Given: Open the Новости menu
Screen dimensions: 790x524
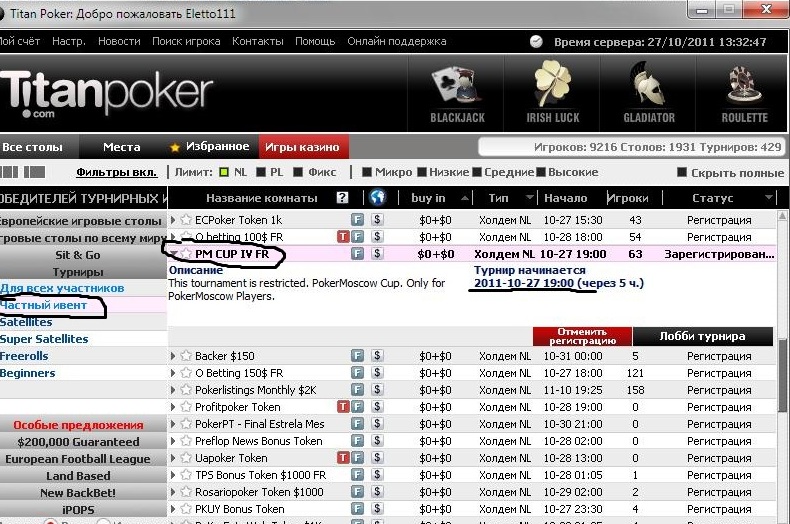Looking at the screenshot, I should point(119,41).
